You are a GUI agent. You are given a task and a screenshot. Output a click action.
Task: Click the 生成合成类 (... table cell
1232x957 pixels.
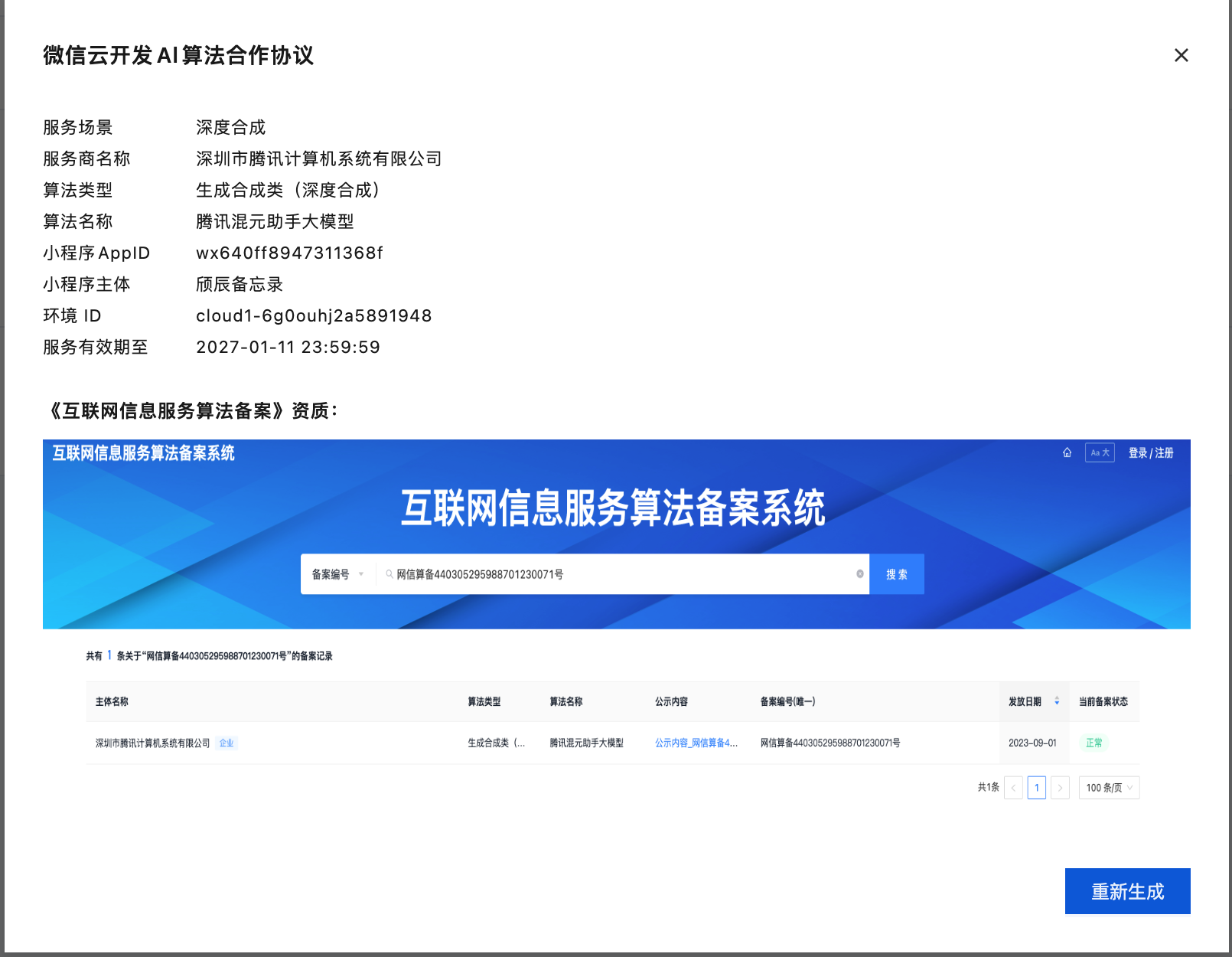click(497, 743)
